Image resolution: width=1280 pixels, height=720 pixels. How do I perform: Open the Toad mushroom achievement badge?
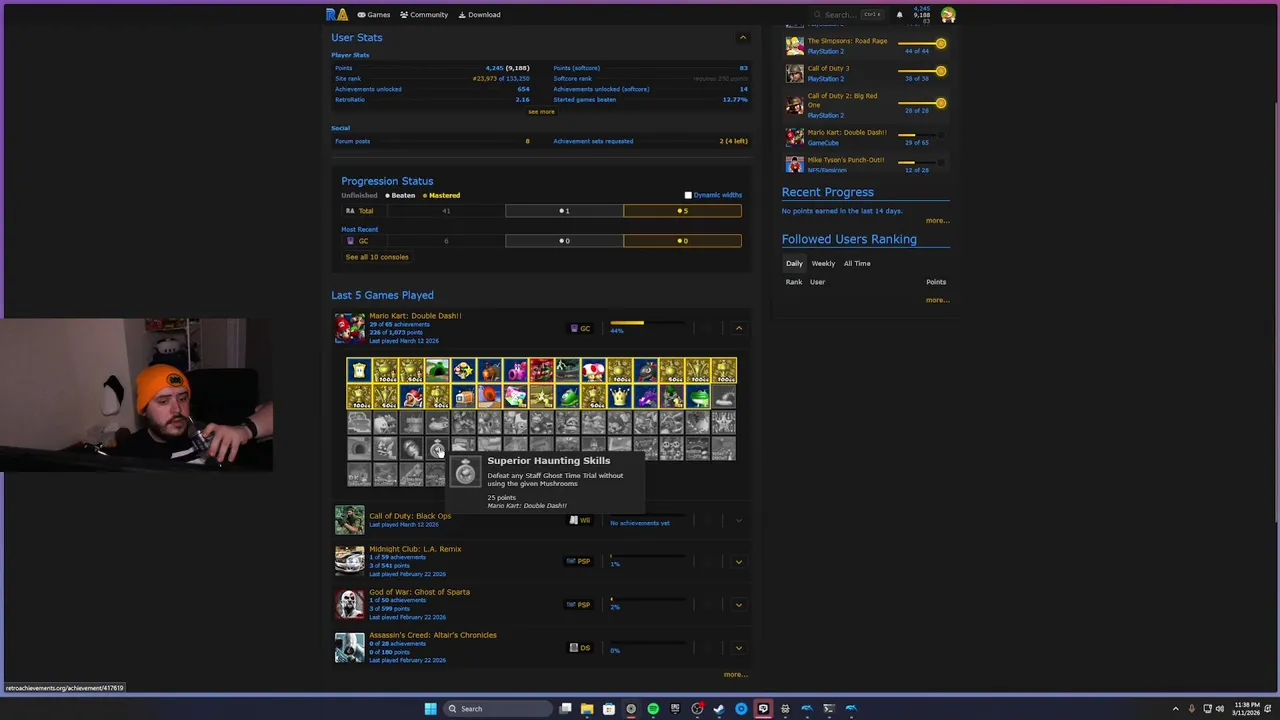coord(593,371)
